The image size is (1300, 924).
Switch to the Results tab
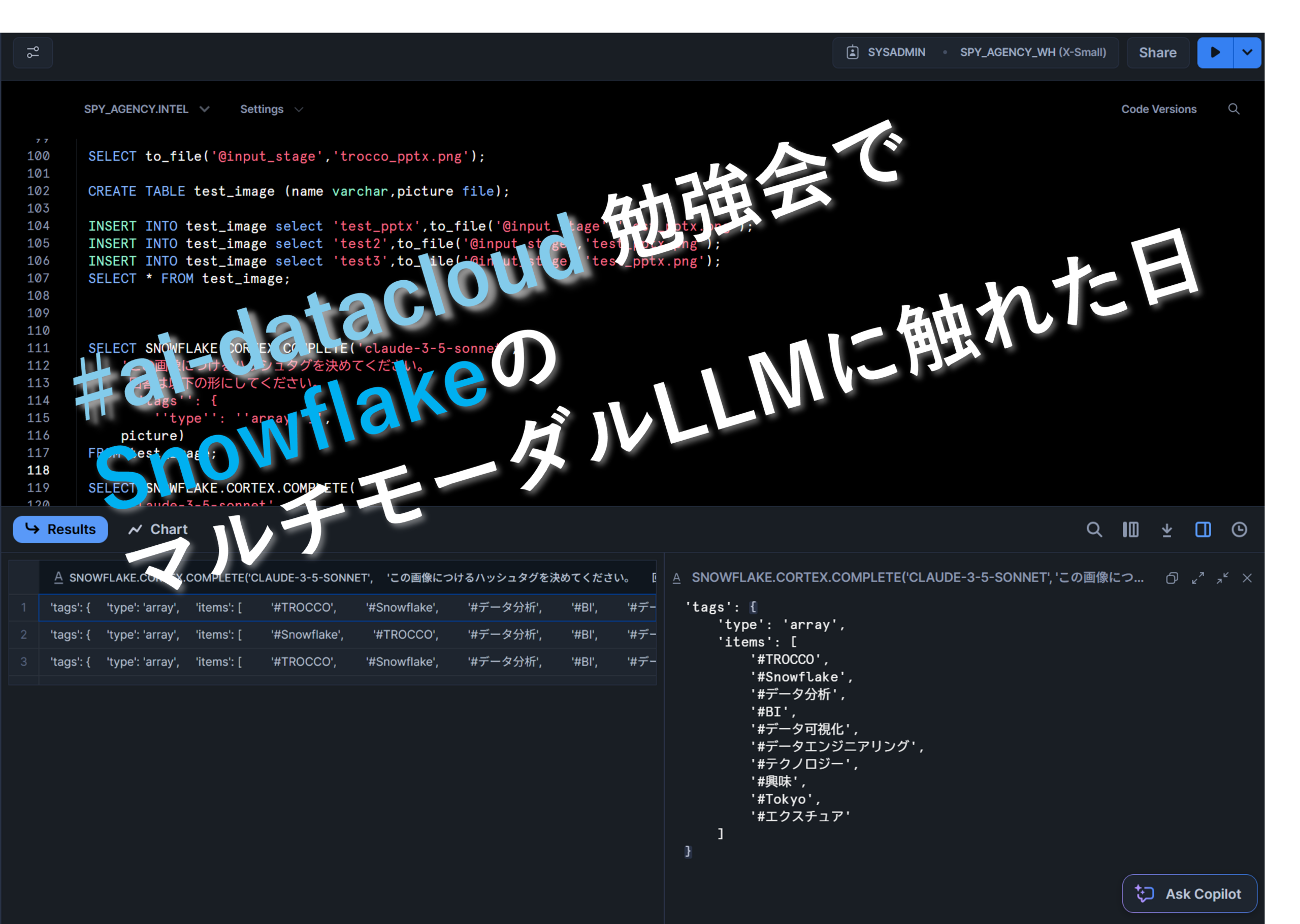60,529
